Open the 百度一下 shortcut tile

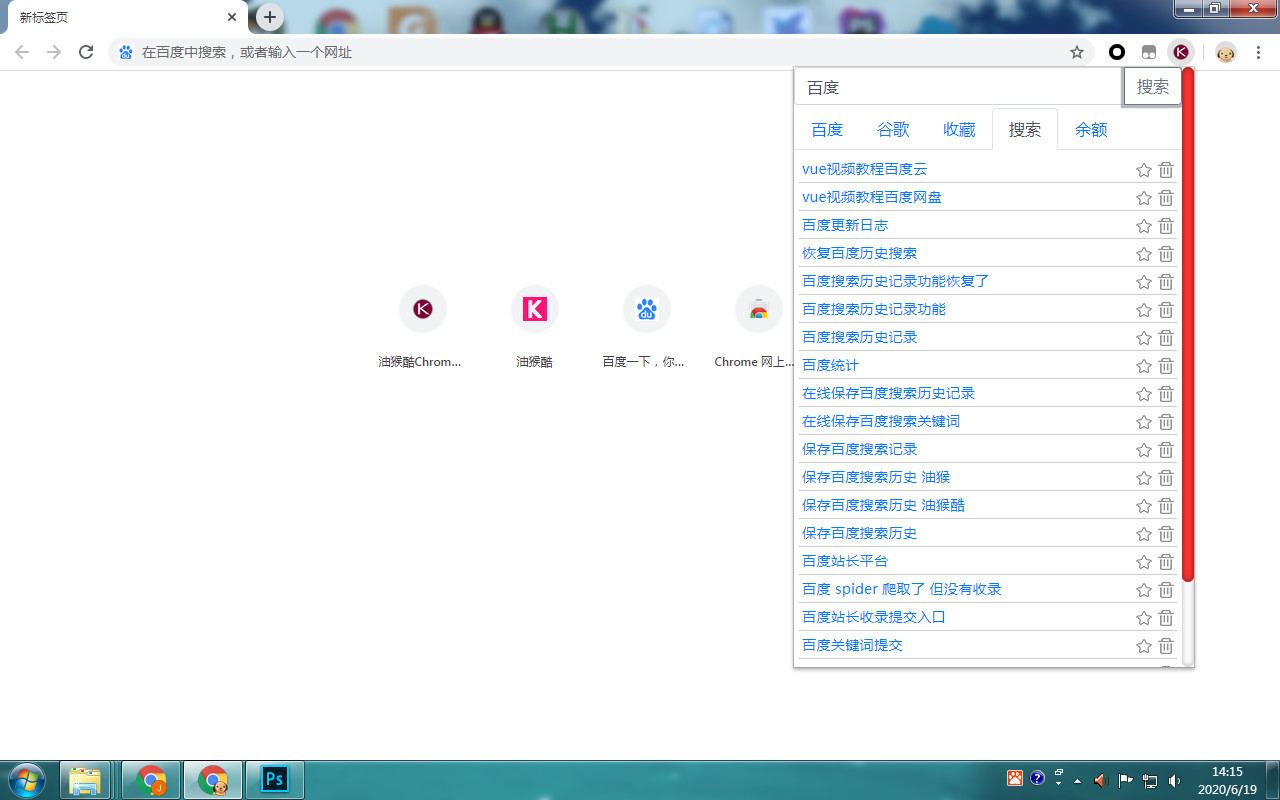click(x=646, y=328)
